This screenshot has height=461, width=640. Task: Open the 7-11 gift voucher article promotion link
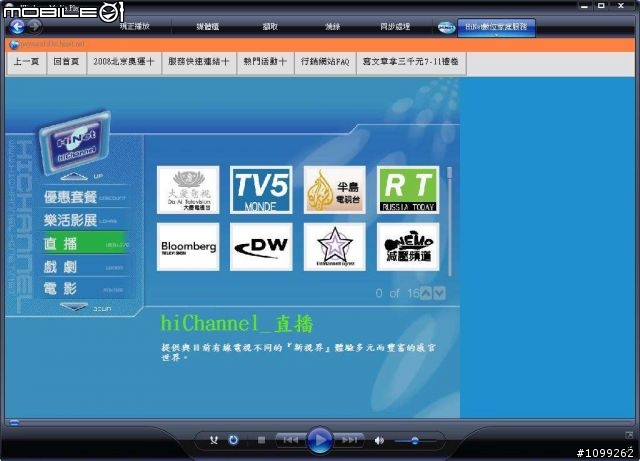(411, 62)
